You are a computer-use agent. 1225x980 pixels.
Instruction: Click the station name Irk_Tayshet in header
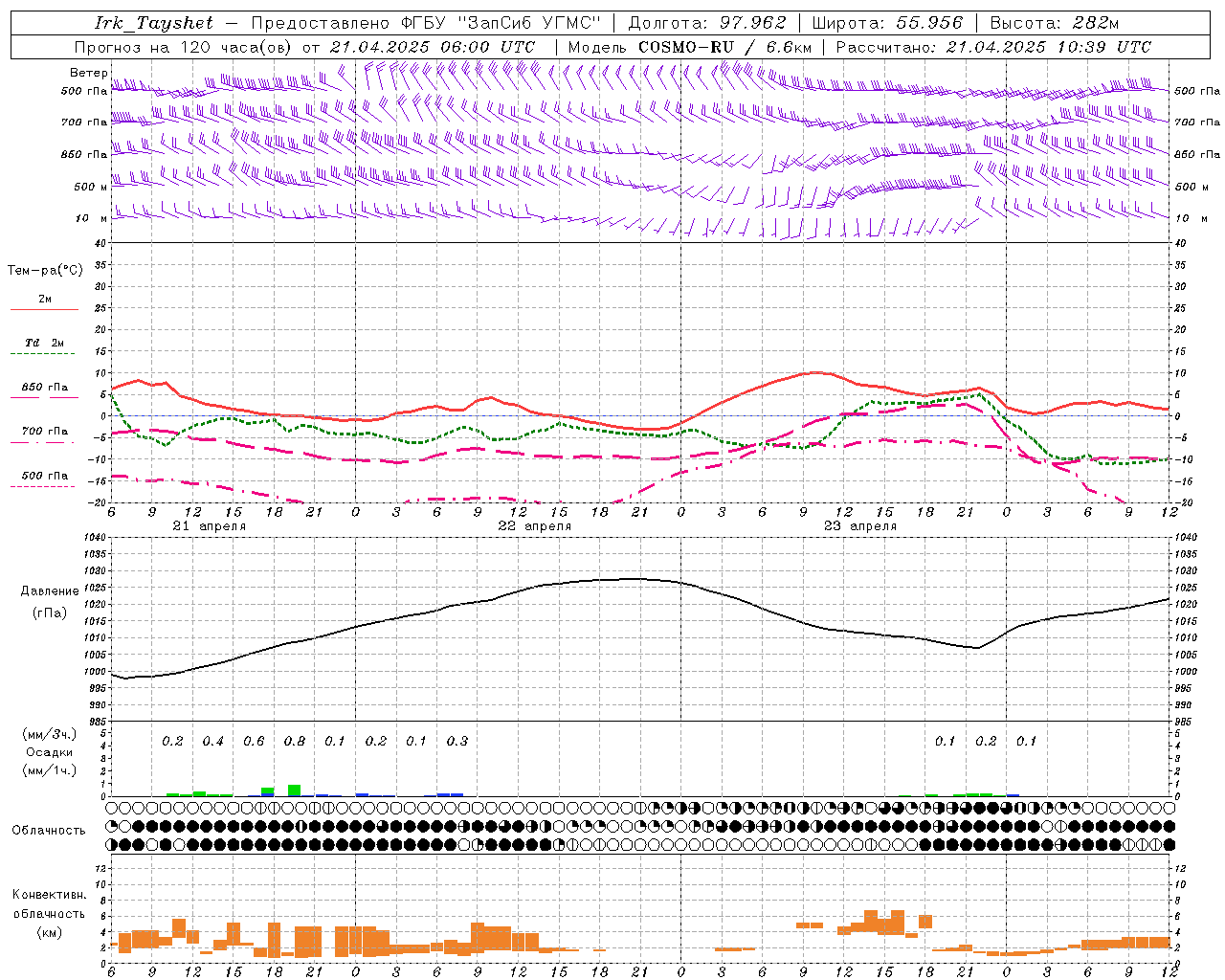tap(154, 23)
